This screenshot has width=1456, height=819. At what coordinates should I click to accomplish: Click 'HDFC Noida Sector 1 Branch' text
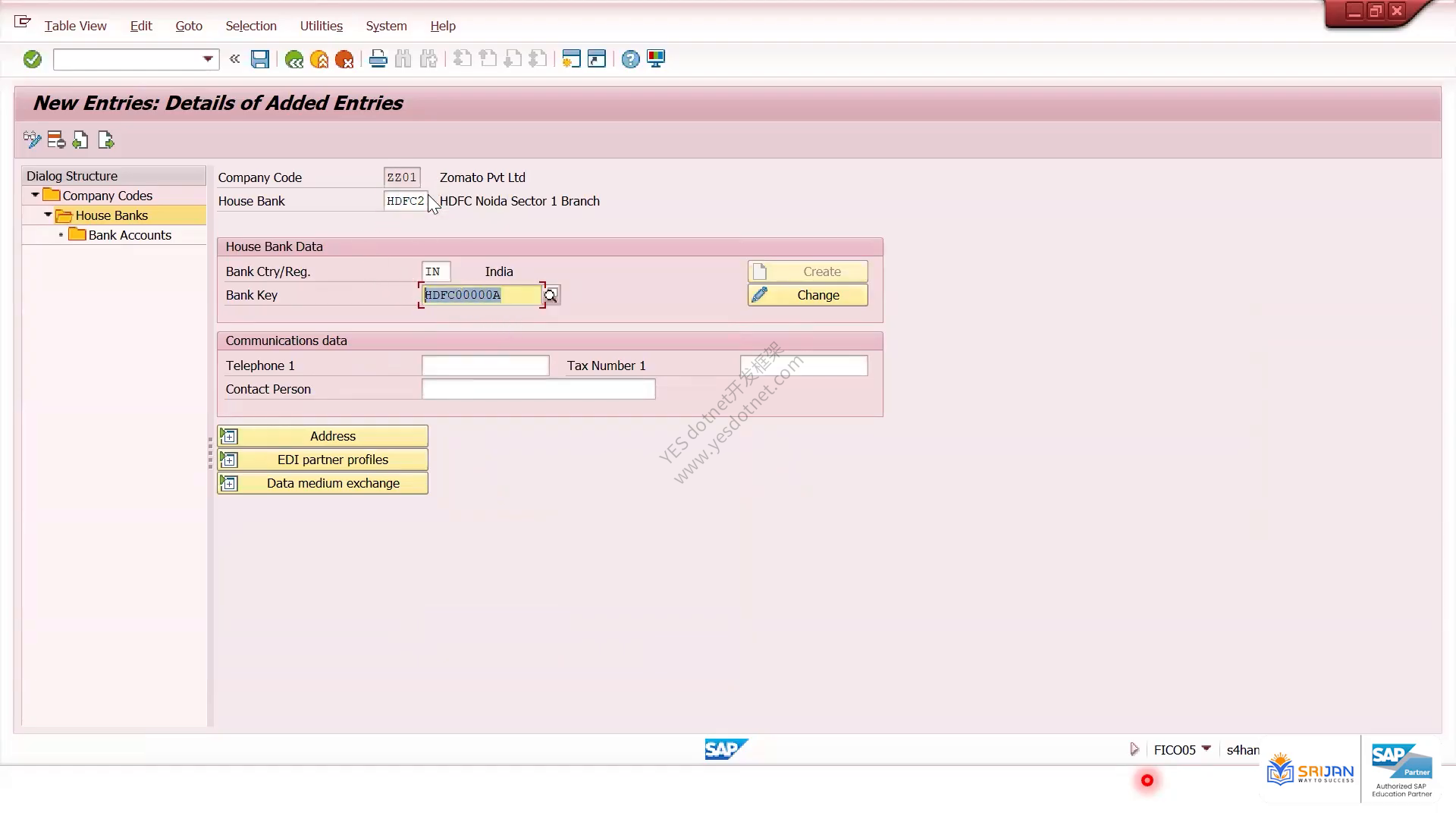pos(519,201)
